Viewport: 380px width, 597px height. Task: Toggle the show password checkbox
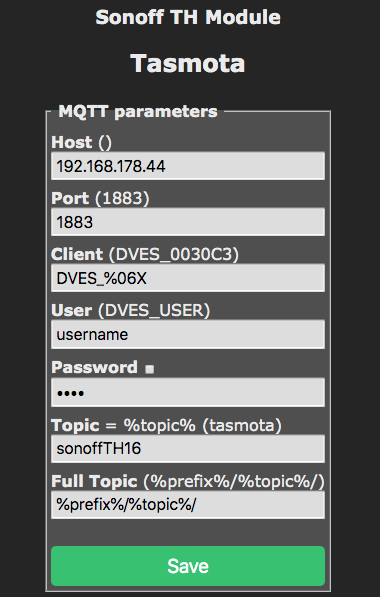(150, 369)
